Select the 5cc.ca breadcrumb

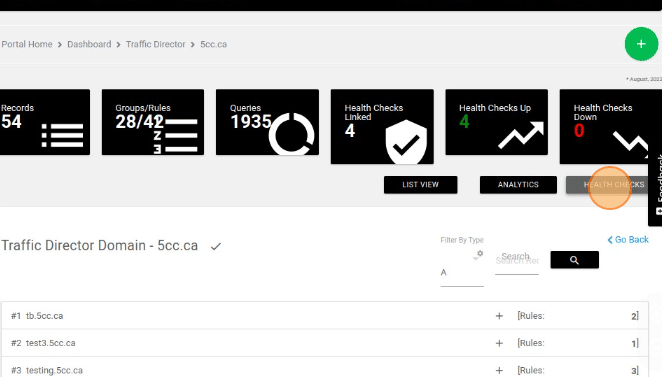click(213, 44)
